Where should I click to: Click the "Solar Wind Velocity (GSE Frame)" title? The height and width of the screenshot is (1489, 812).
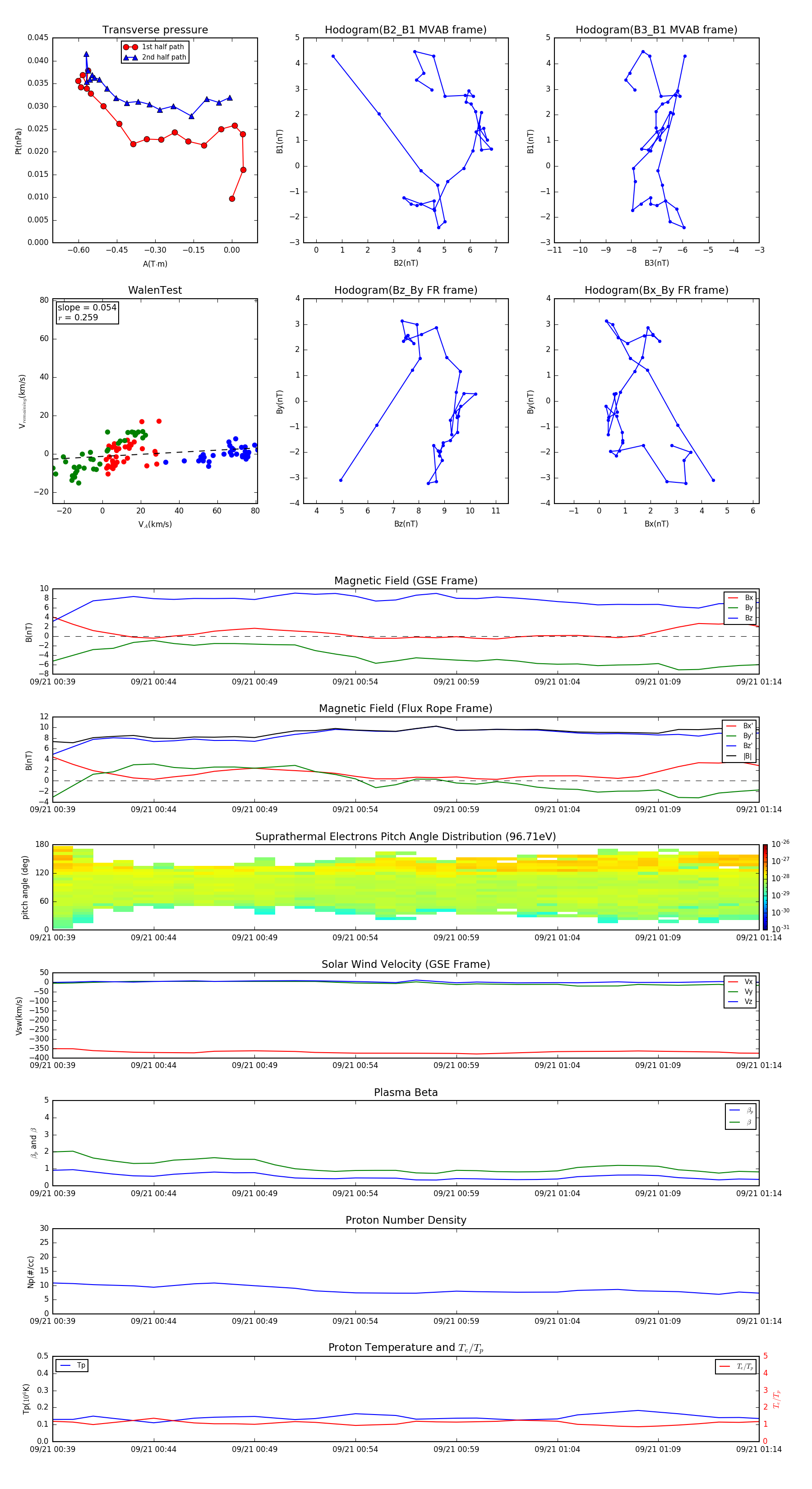coord(406,965)
